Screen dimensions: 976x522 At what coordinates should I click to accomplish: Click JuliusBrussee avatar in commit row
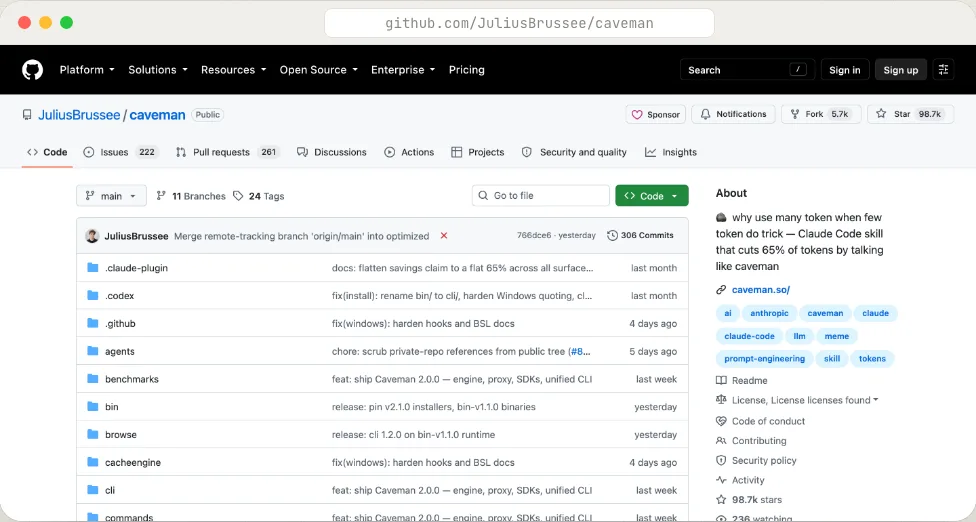pos(92,236)
